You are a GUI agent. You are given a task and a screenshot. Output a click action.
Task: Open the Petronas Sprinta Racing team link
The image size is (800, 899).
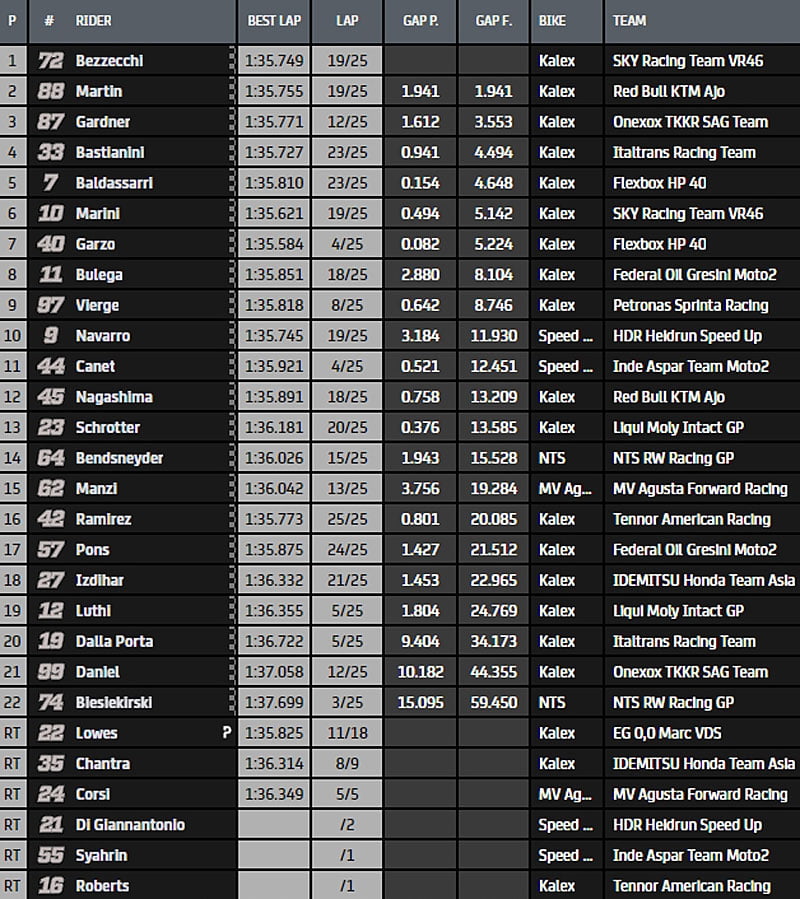coord(690,305)
